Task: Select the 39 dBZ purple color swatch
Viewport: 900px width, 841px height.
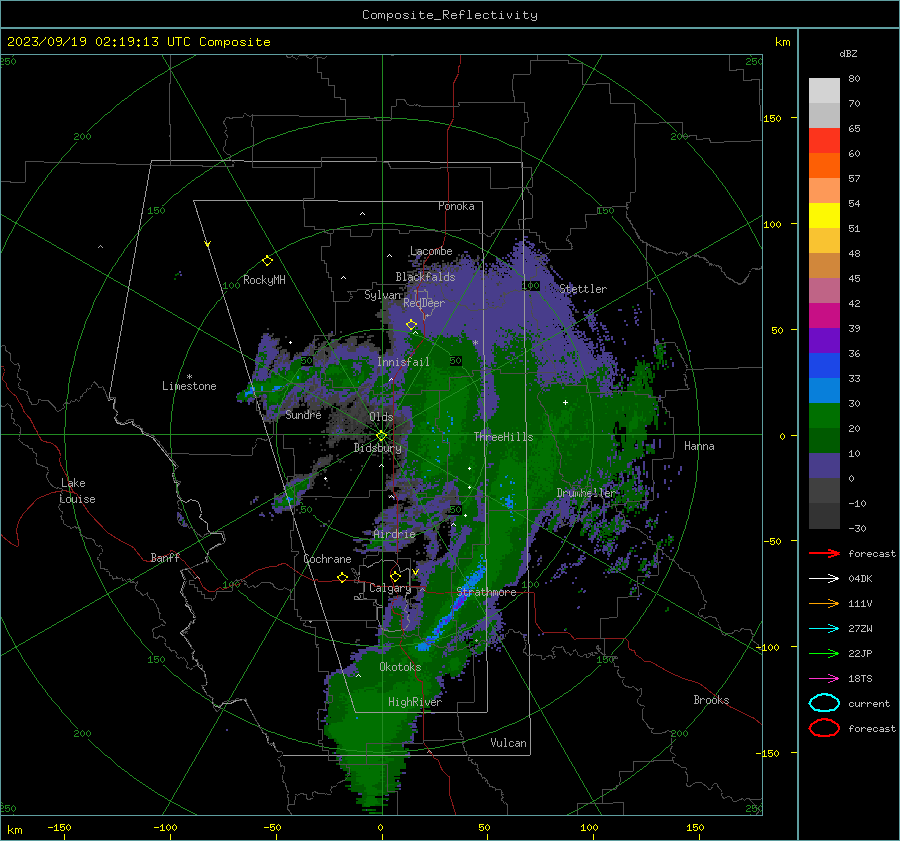Action: pyautogui.click(x=824, y=340)
